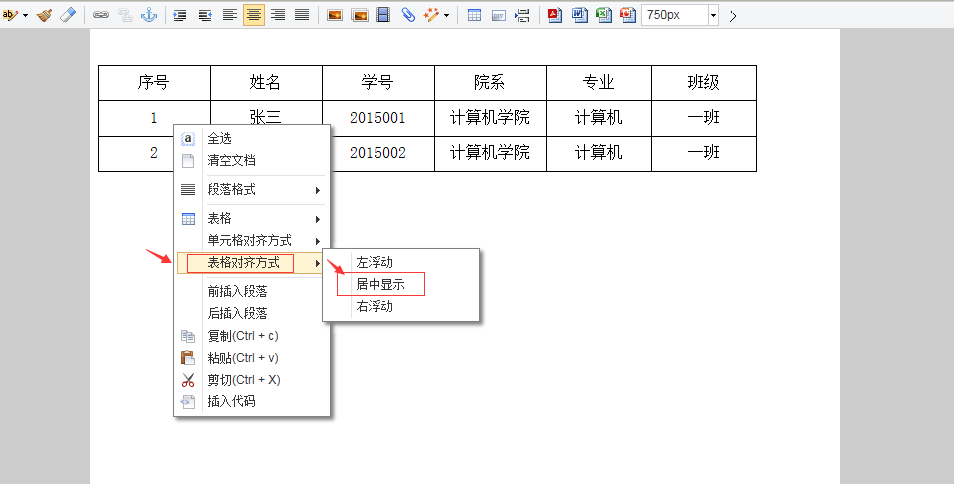
Task: Click the PDF import icon
Action: click(x=553, y=15)
